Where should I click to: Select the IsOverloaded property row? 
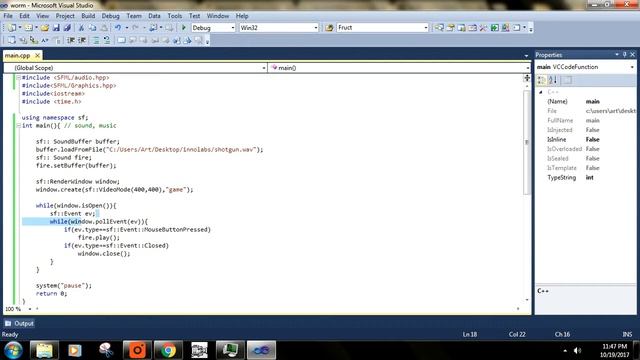point(586,149)
